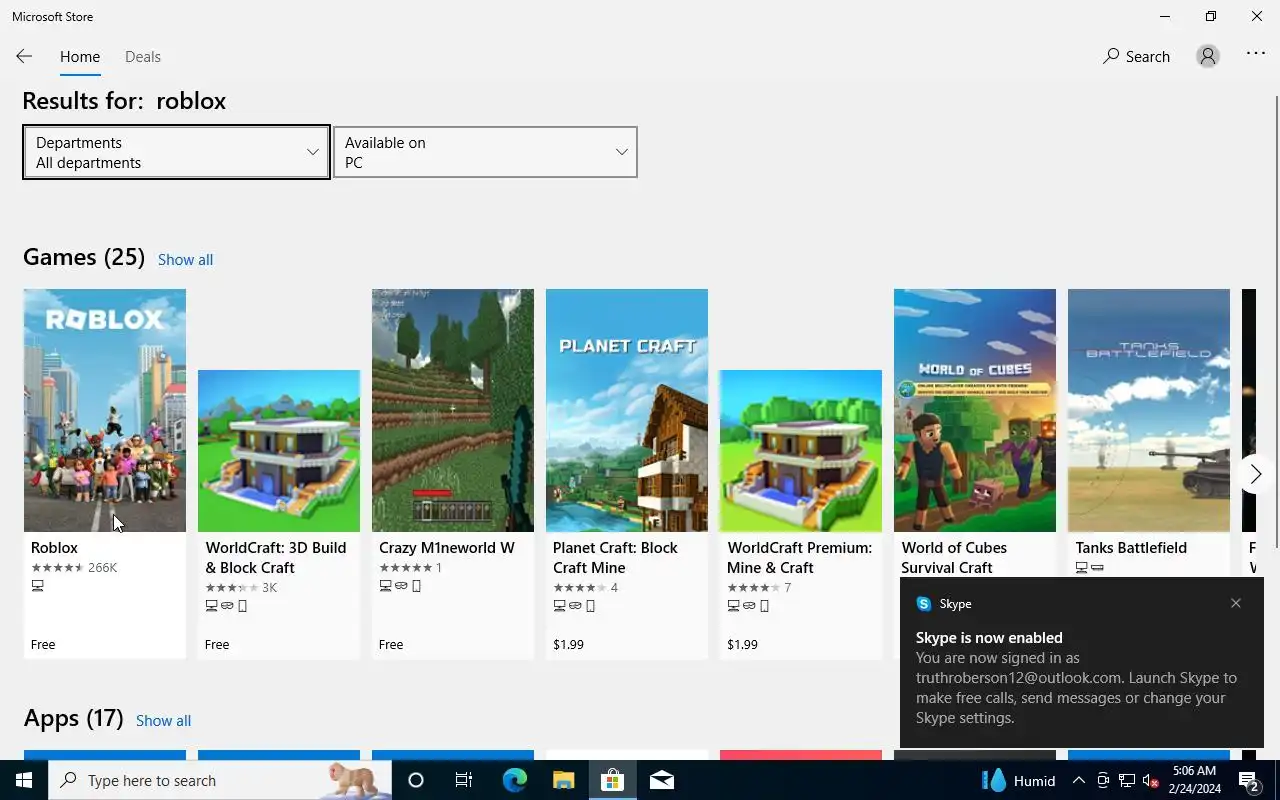
Task: Open the Search box in Store
Action: [1136, 57]
